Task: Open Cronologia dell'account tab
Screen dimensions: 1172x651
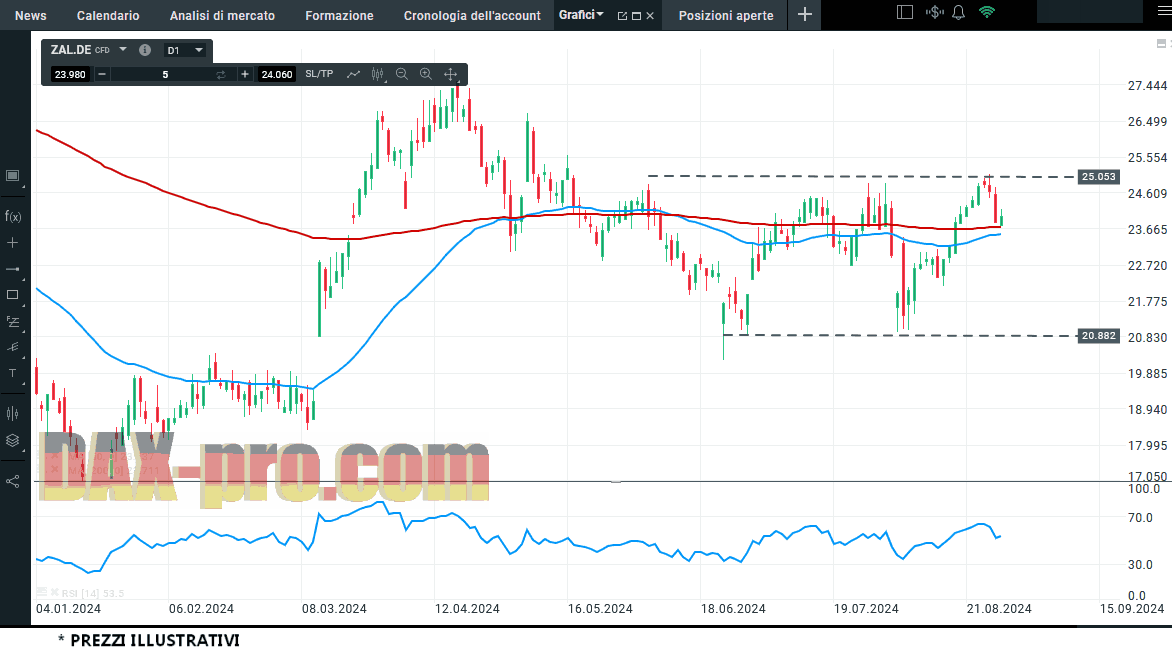Action: click(472, 16)
